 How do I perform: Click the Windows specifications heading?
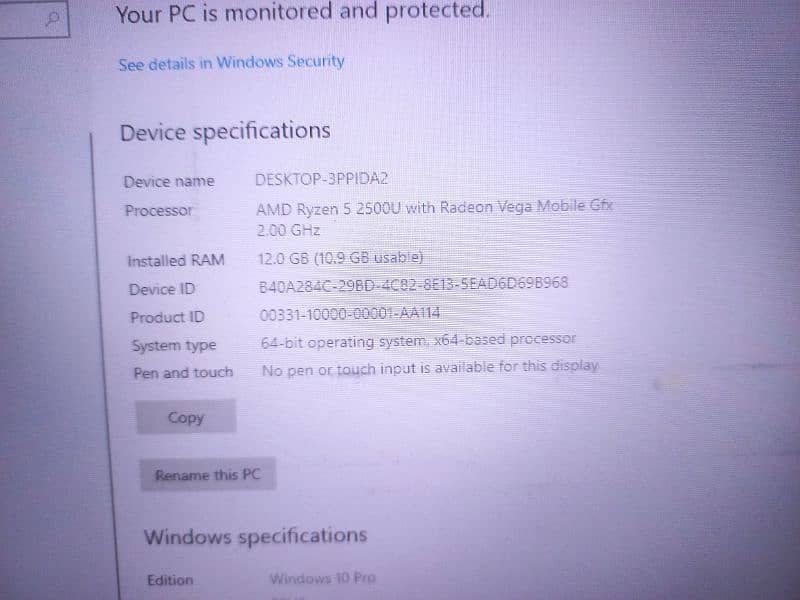[x=256, y=536]
